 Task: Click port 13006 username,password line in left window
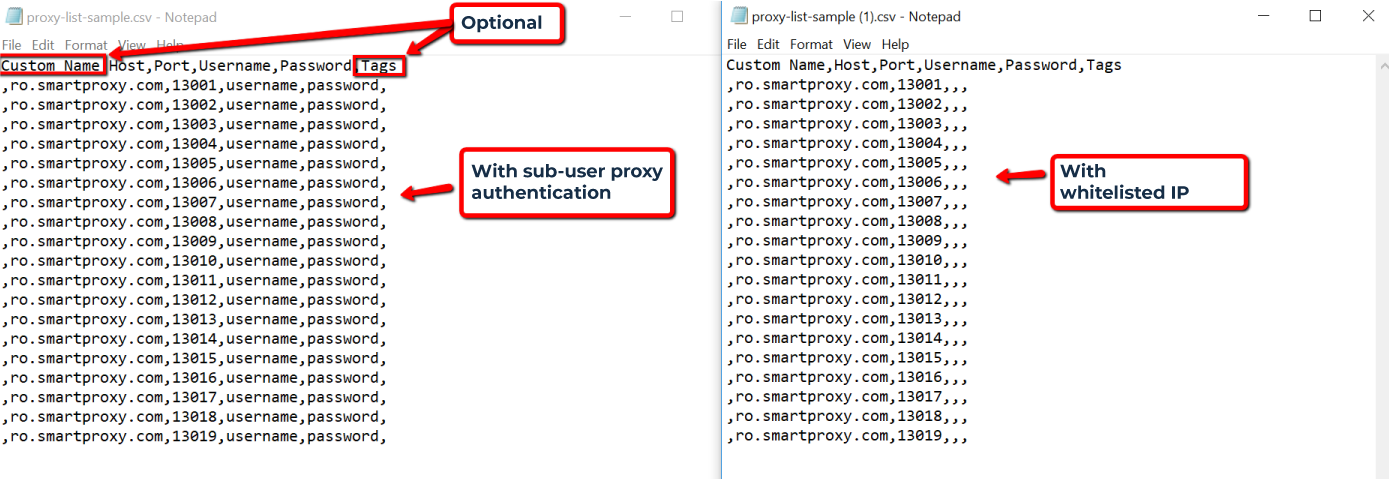point(194,183)
